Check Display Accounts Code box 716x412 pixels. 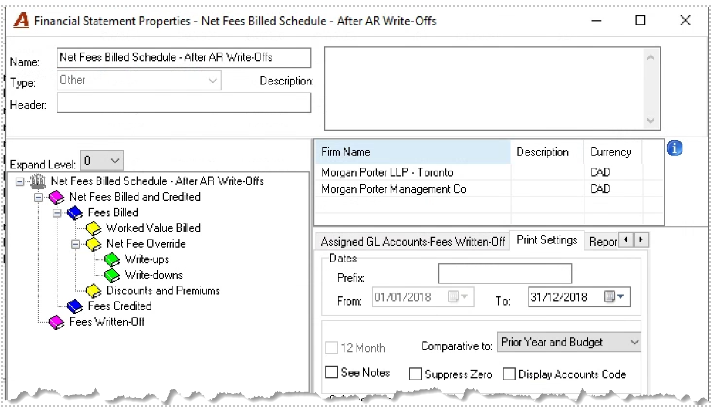(x=509, y=374)
